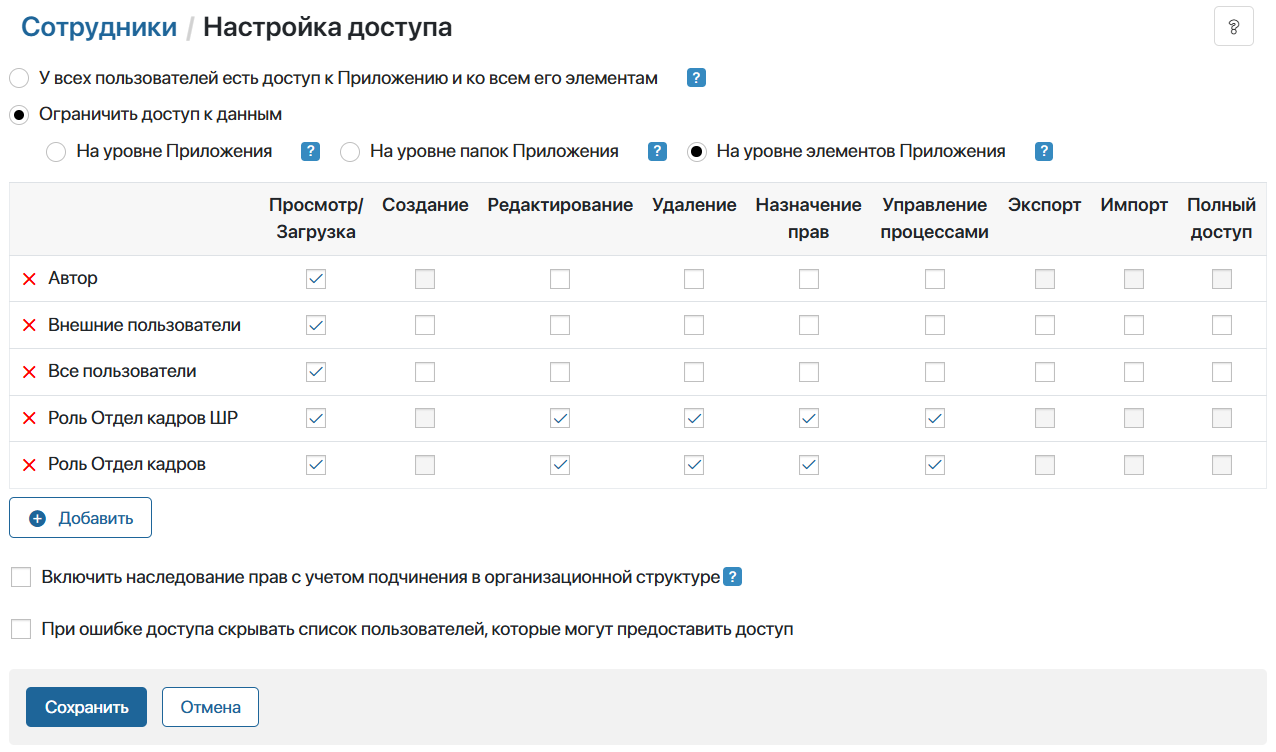Uncheck Удаление for Роль Отдел кадров ШР

[694, 418]
